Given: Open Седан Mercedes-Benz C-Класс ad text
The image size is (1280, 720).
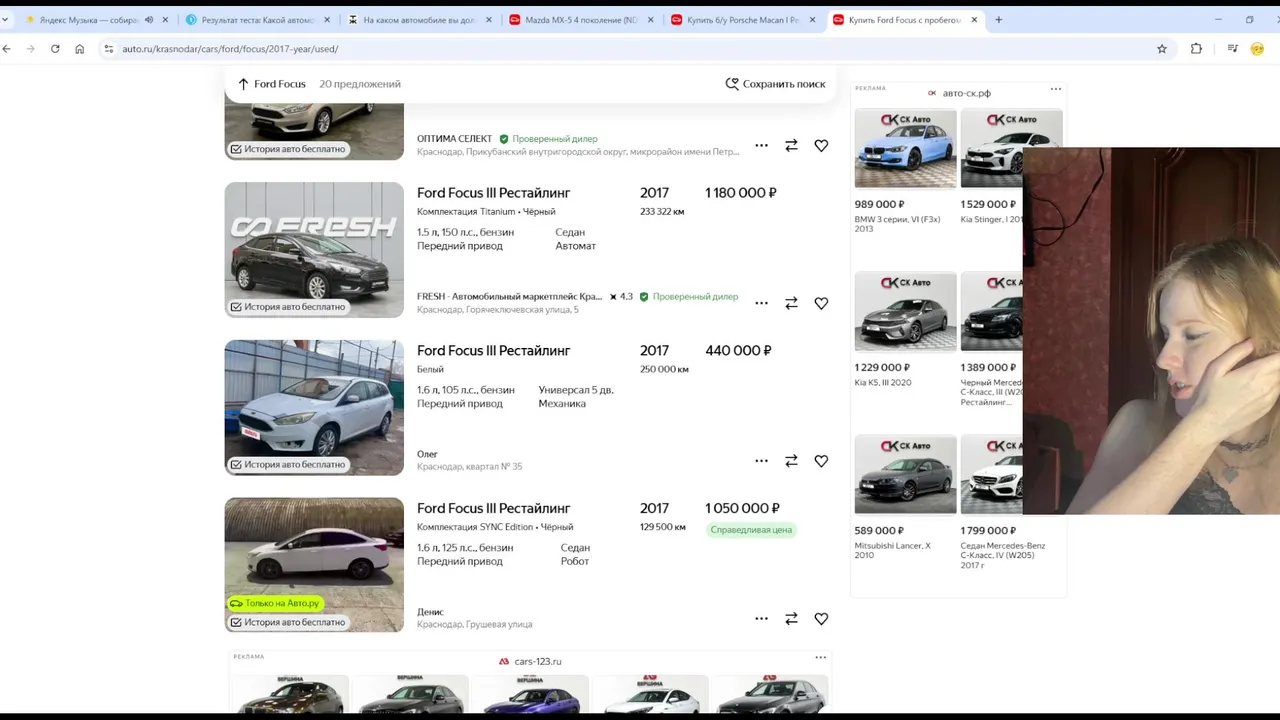Looking at the screenshot, I should coord(1003,555).
